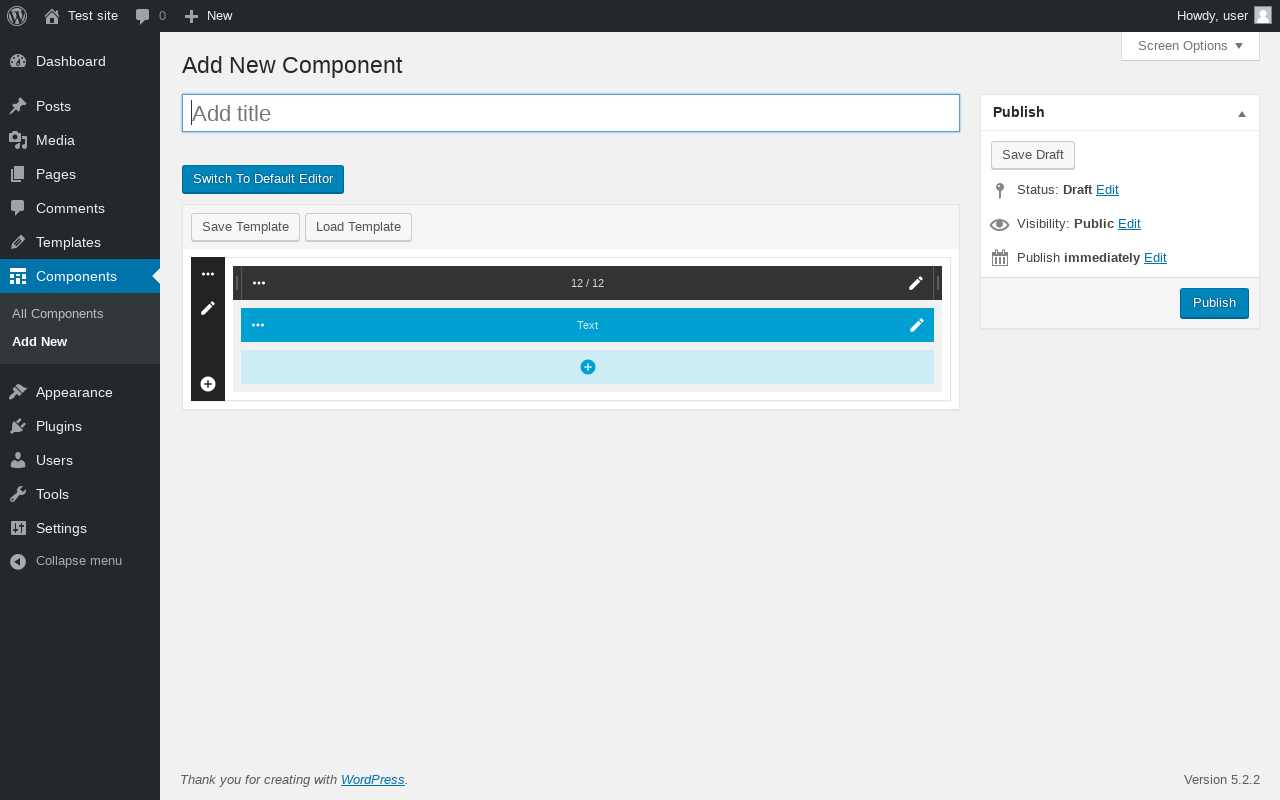This screenshot has height=800, width=1280.
Task: Click Switch To Default Editor button
Action: tap(263, 179)
